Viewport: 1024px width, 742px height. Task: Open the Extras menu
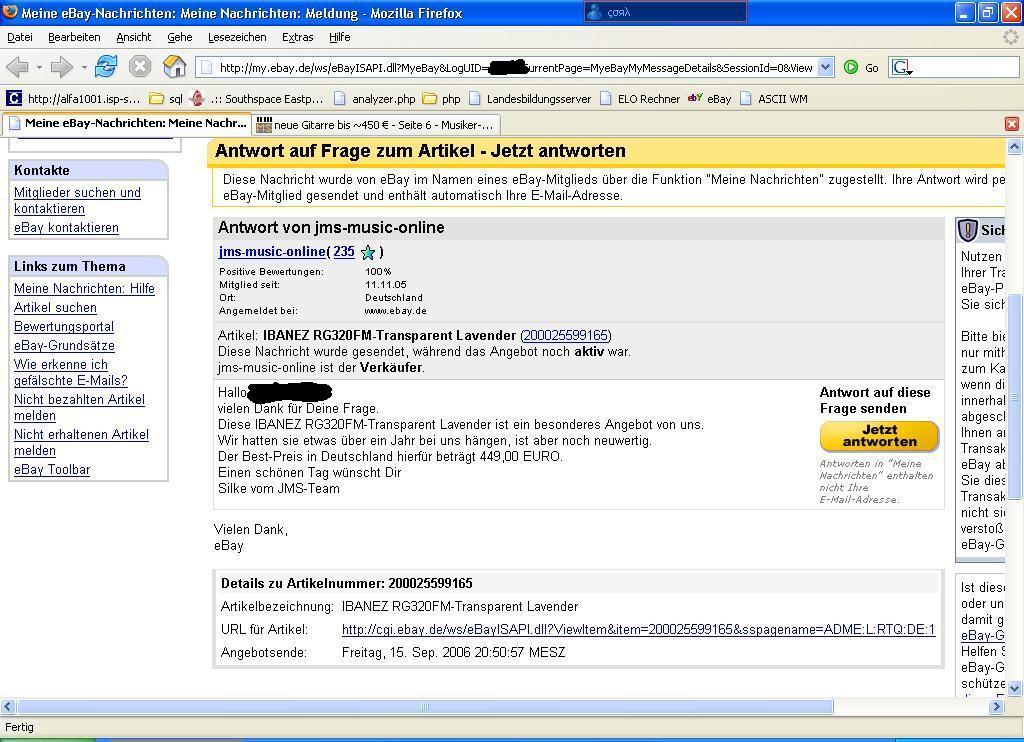pyautogui.click(x=297, y=37)
